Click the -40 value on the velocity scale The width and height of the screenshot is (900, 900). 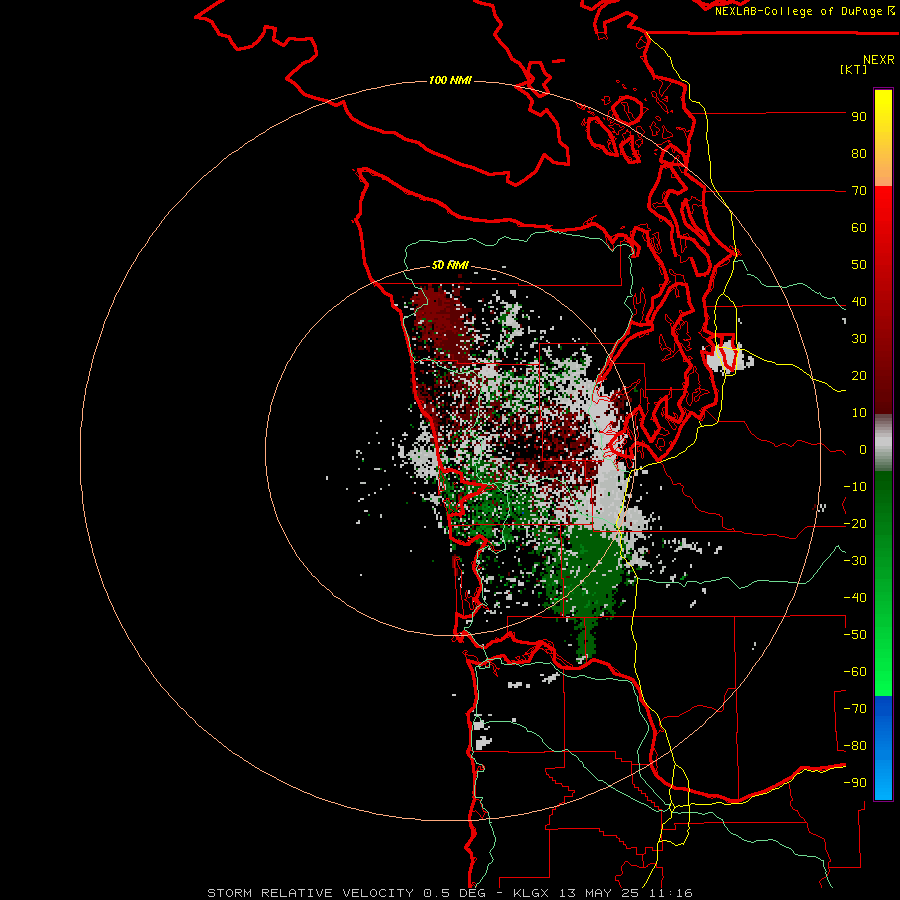855,598
